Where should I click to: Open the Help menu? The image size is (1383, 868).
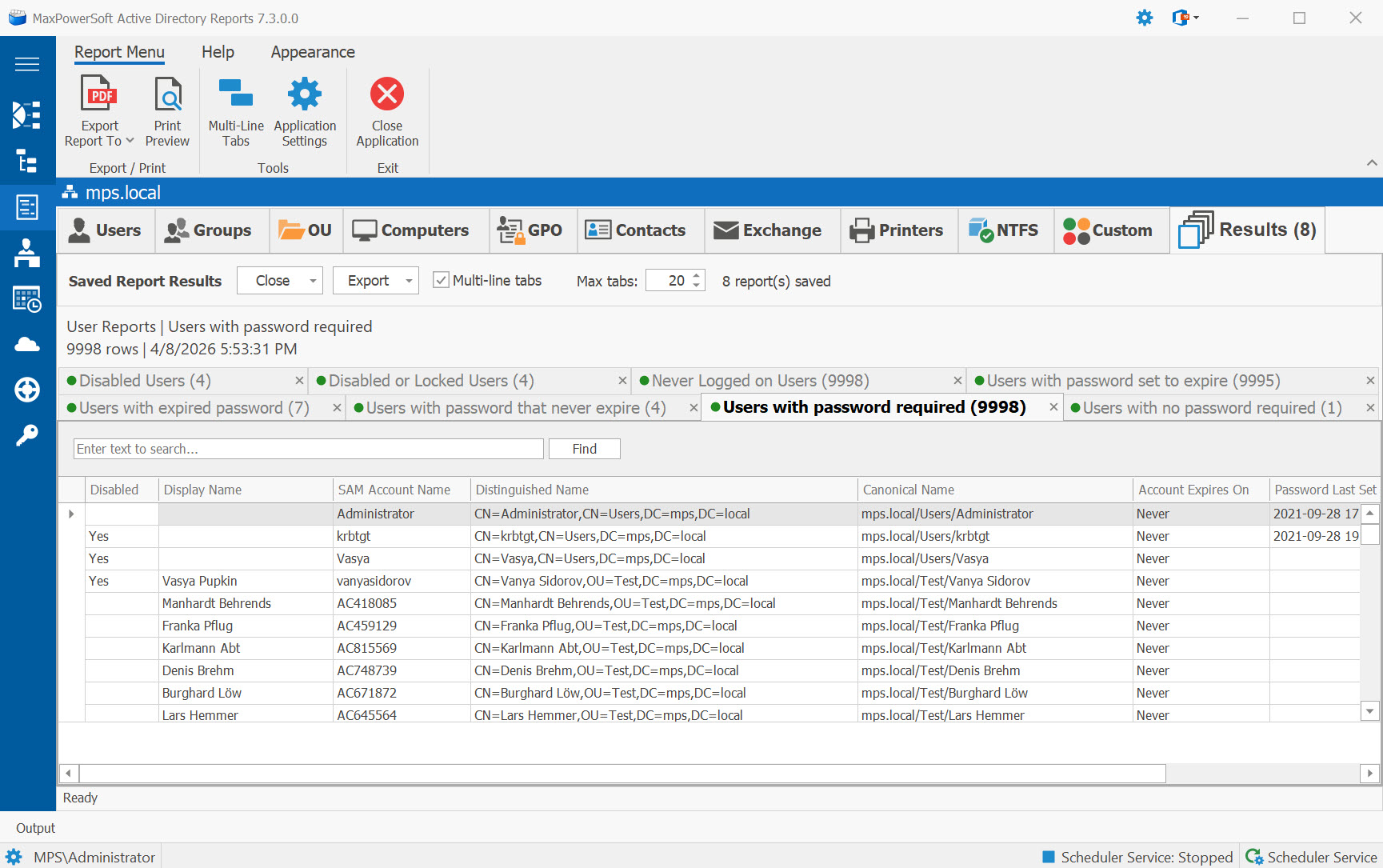pos(218,51)
